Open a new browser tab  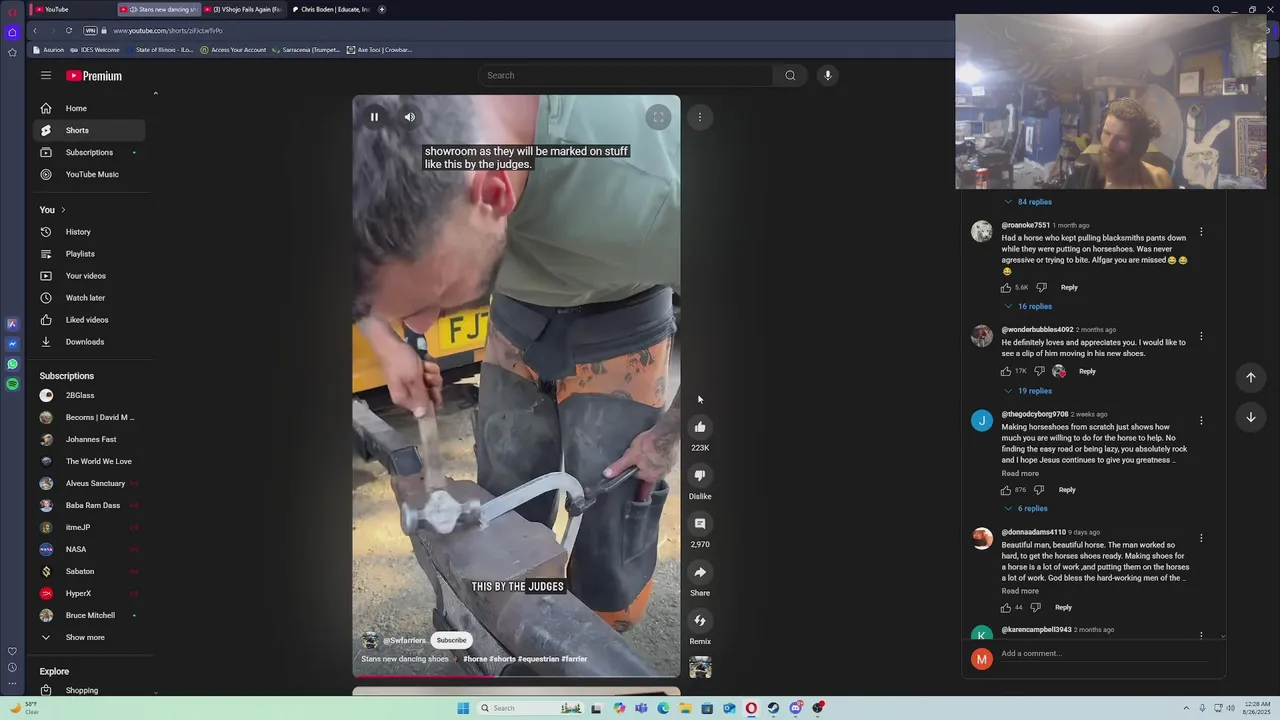click(x=382, y=9)
